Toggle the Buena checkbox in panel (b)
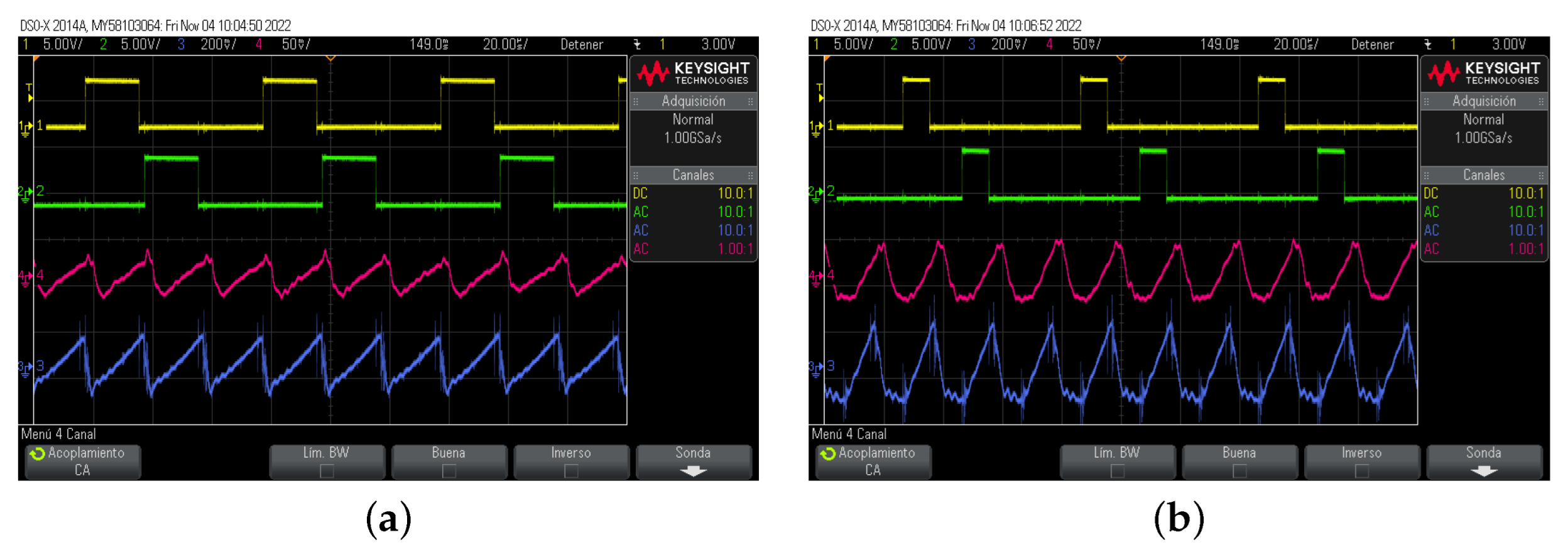This screenshot has width=1568, height=547. (x=1239, y=471)
